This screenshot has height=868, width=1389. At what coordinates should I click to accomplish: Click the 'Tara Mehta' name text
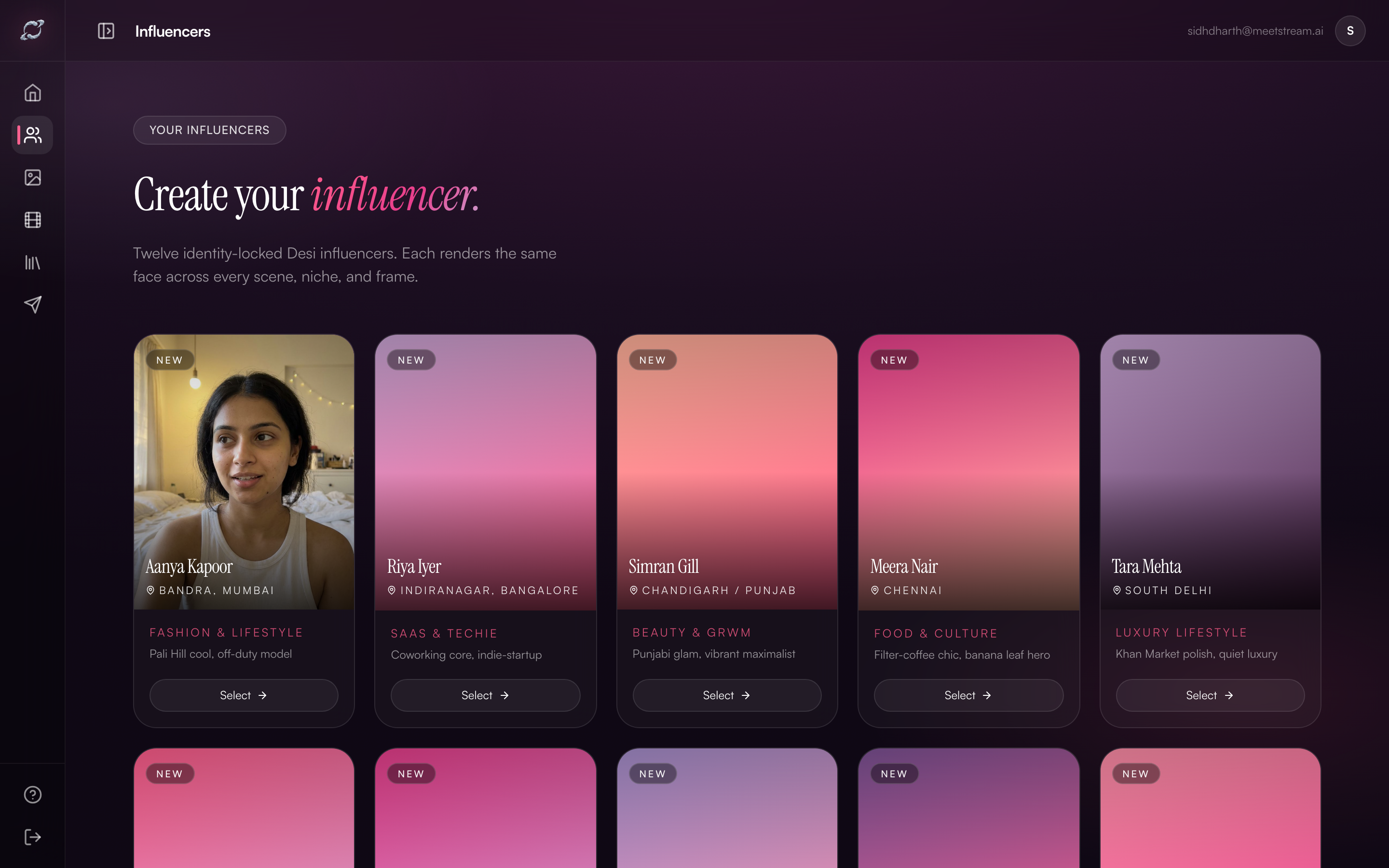pos(1146,567)
